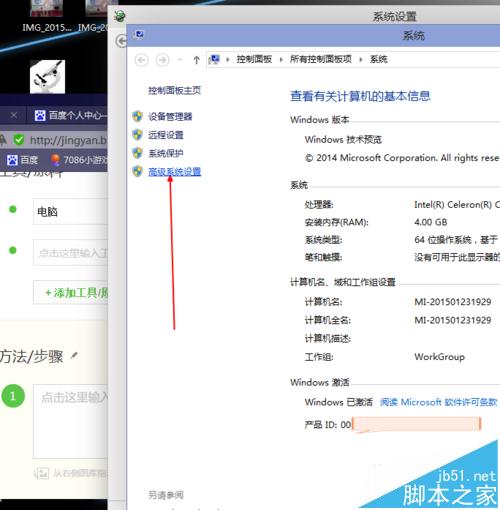Screen dimensions: 500x510
Task: Click pencil edit icon beside 方法/步骤
Action: click(74, 356)
